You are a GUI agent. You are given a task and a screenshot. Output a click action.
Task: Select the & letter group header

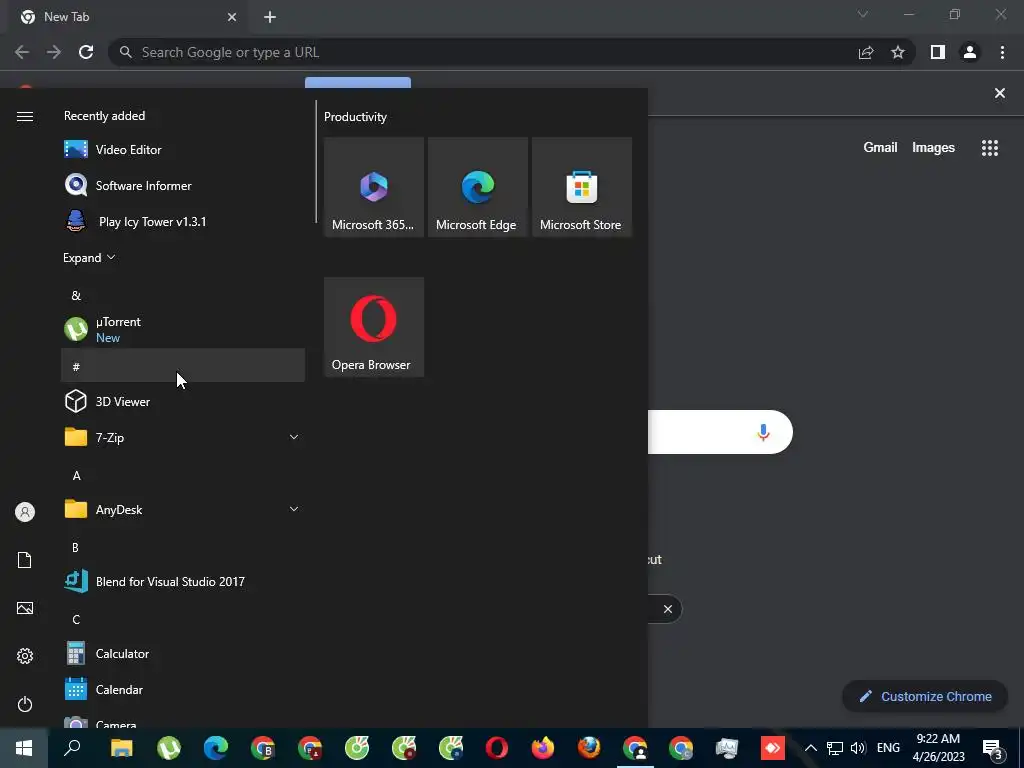[183, 295]
